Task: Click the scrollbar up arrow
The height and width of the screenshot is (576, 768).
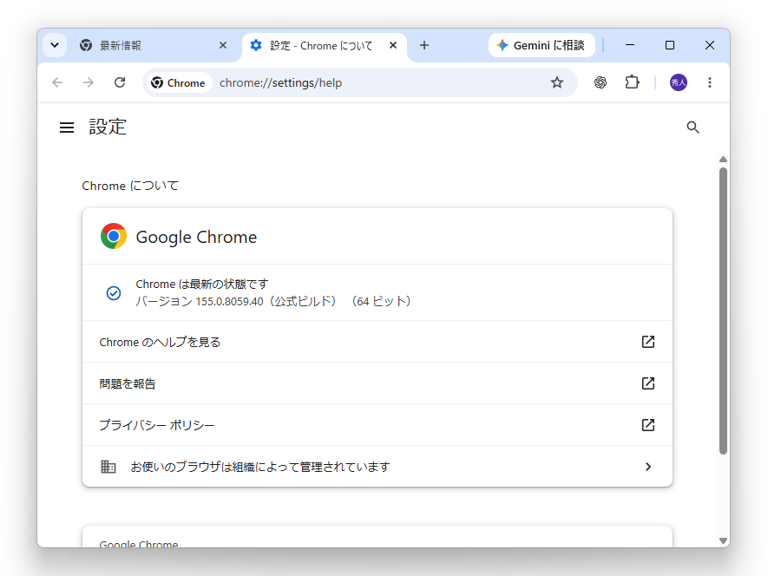Action: (723, 159)
